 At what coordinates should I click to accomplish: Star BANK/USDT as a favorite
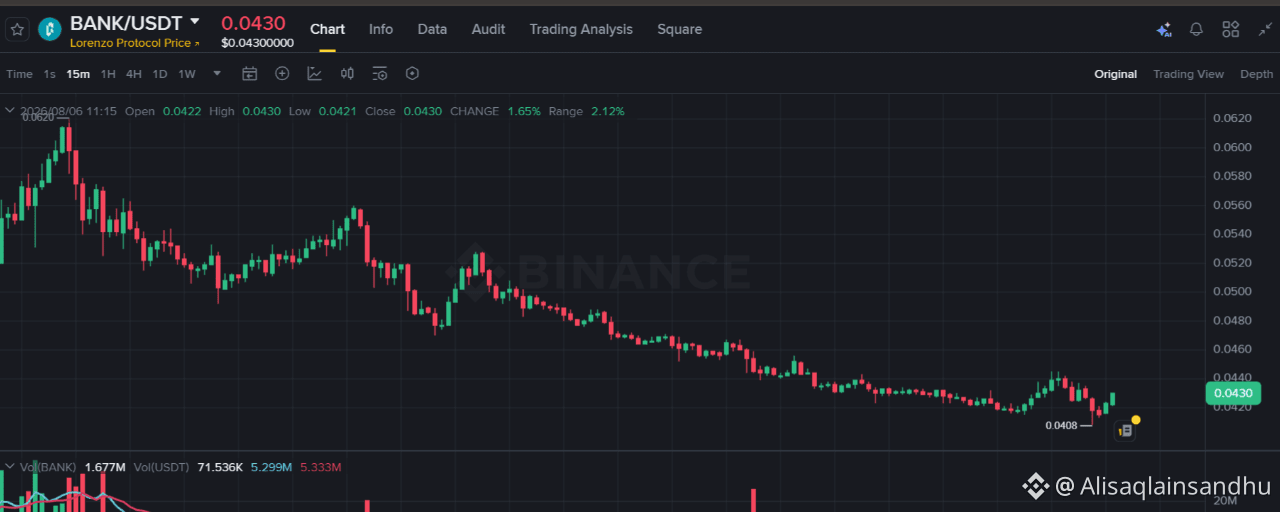[17, 30]
